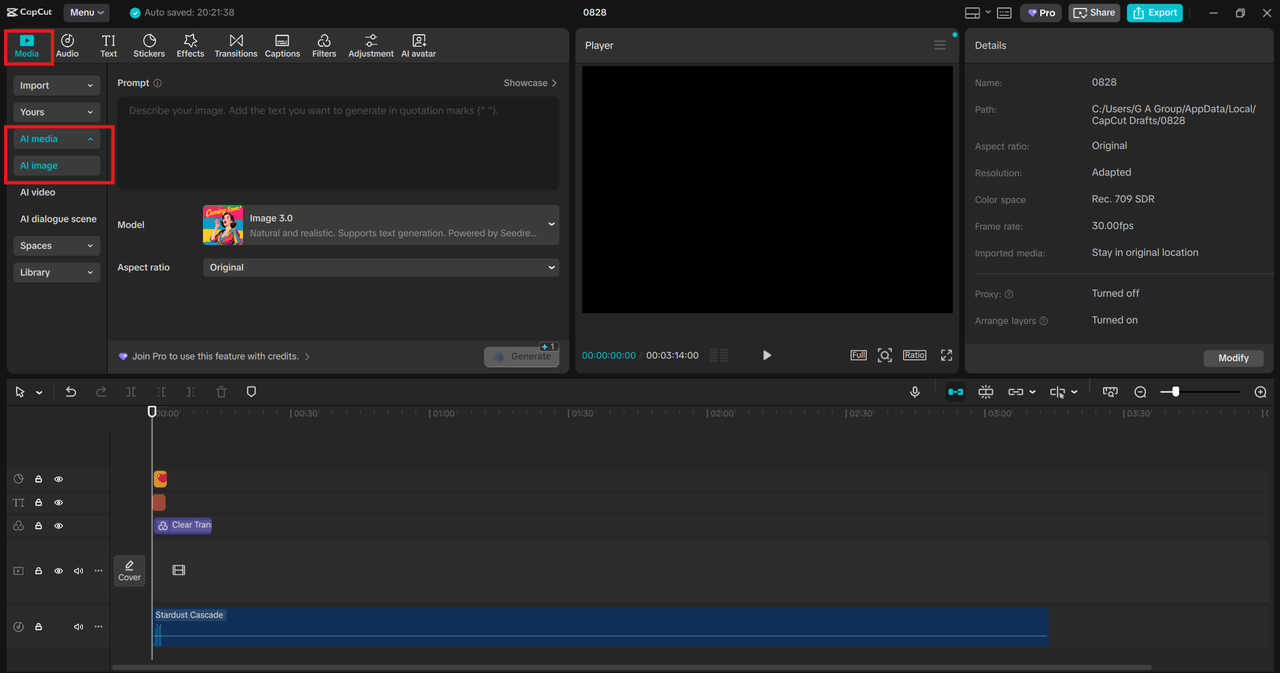Play the video in the Player

pos(767,355)
